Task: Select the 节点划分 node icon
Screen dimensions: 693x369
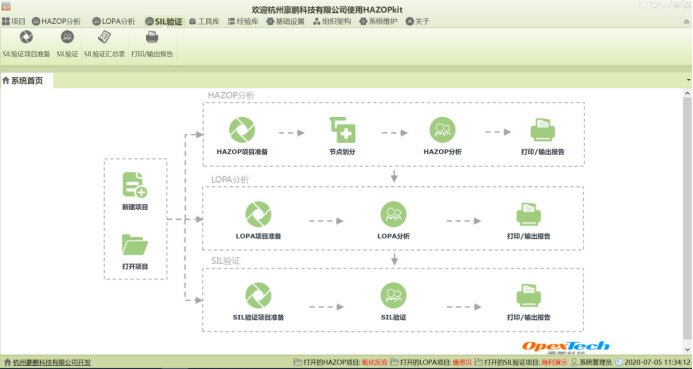Action: [343, 130]
